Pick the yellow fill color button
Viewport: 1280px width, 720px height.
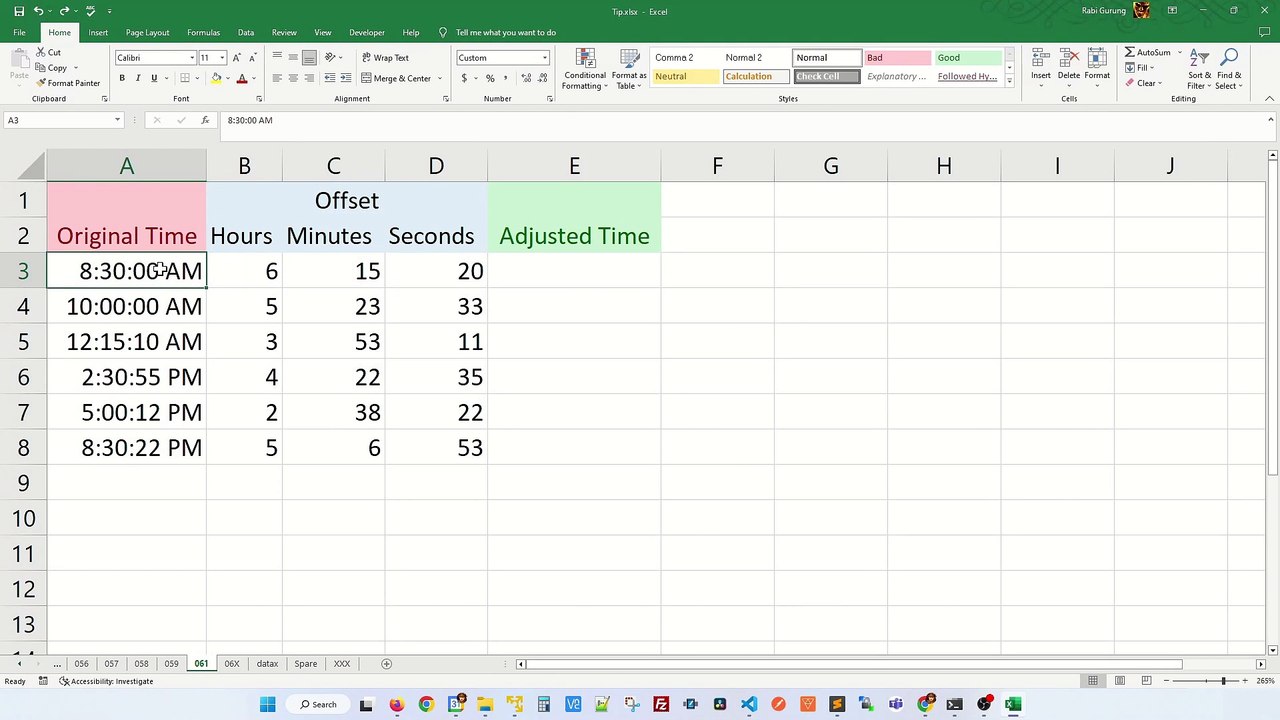pyautogui.click(x=216, y=78)
